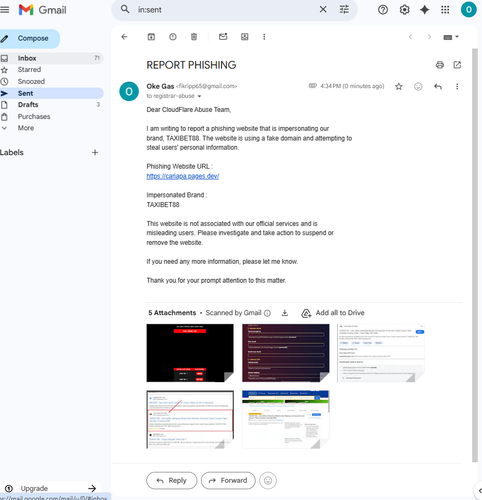The height and width of the screenshot is (500, 482).
Task: Click the Forward button
Action: tap(228, 480)
